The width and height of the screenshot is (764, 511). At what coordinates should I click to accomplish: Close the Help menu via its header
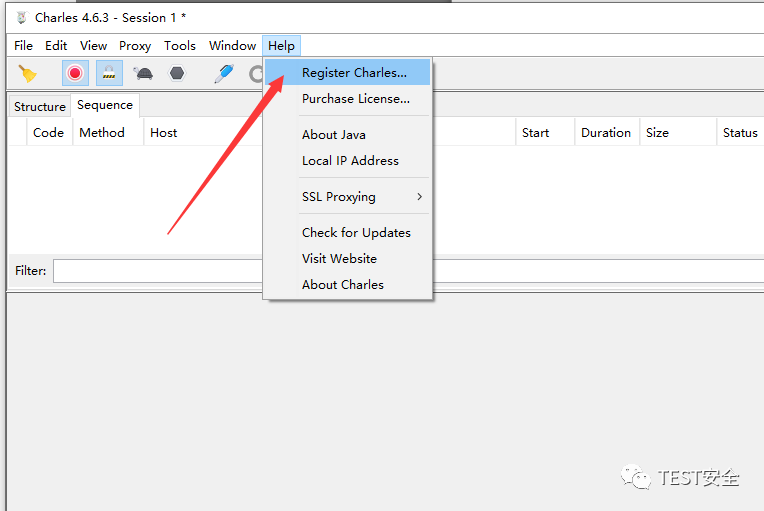pos(282,46)
